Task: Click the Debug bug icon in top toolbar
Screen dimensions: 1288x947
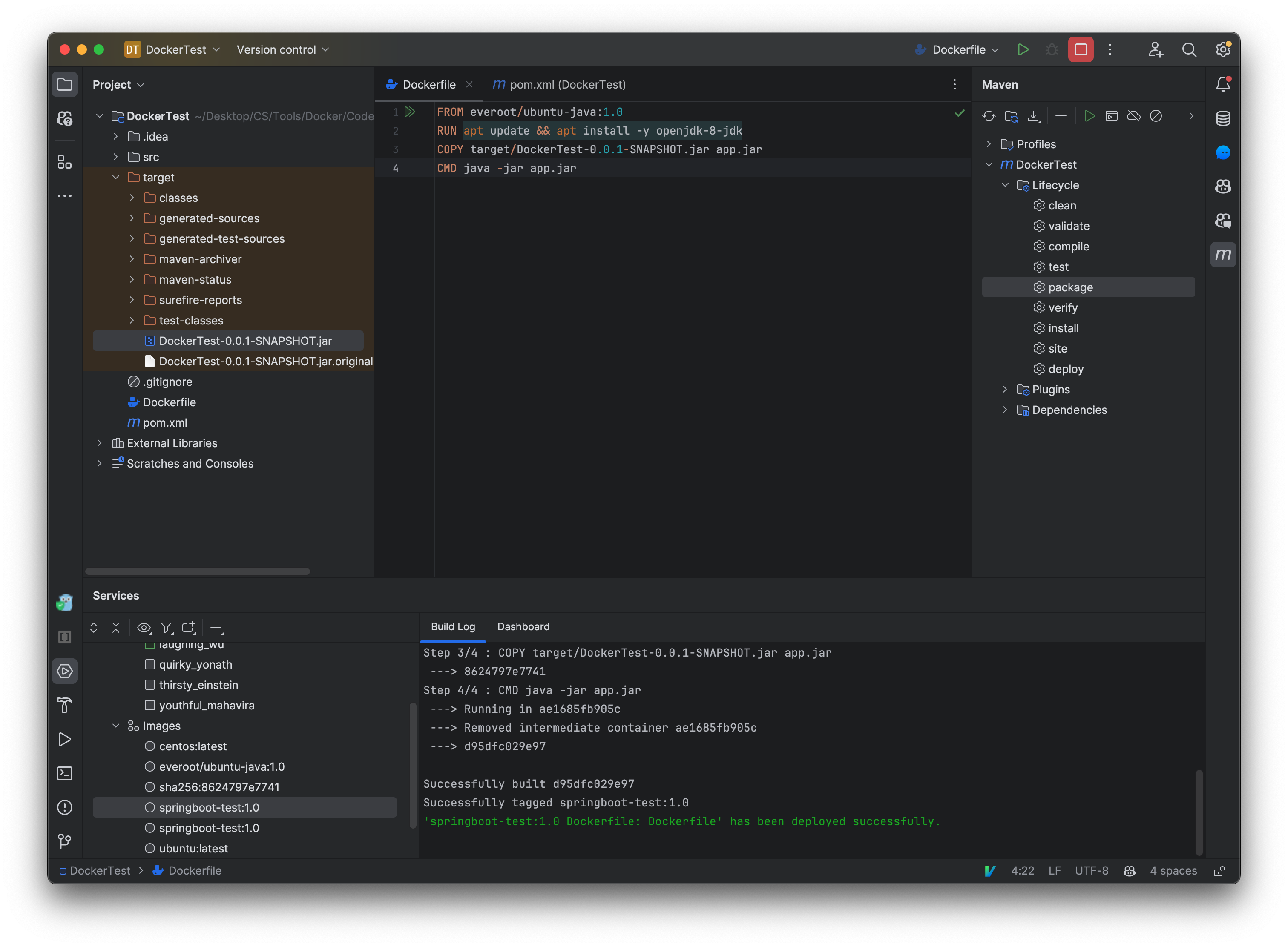Action: [1052, 50]
